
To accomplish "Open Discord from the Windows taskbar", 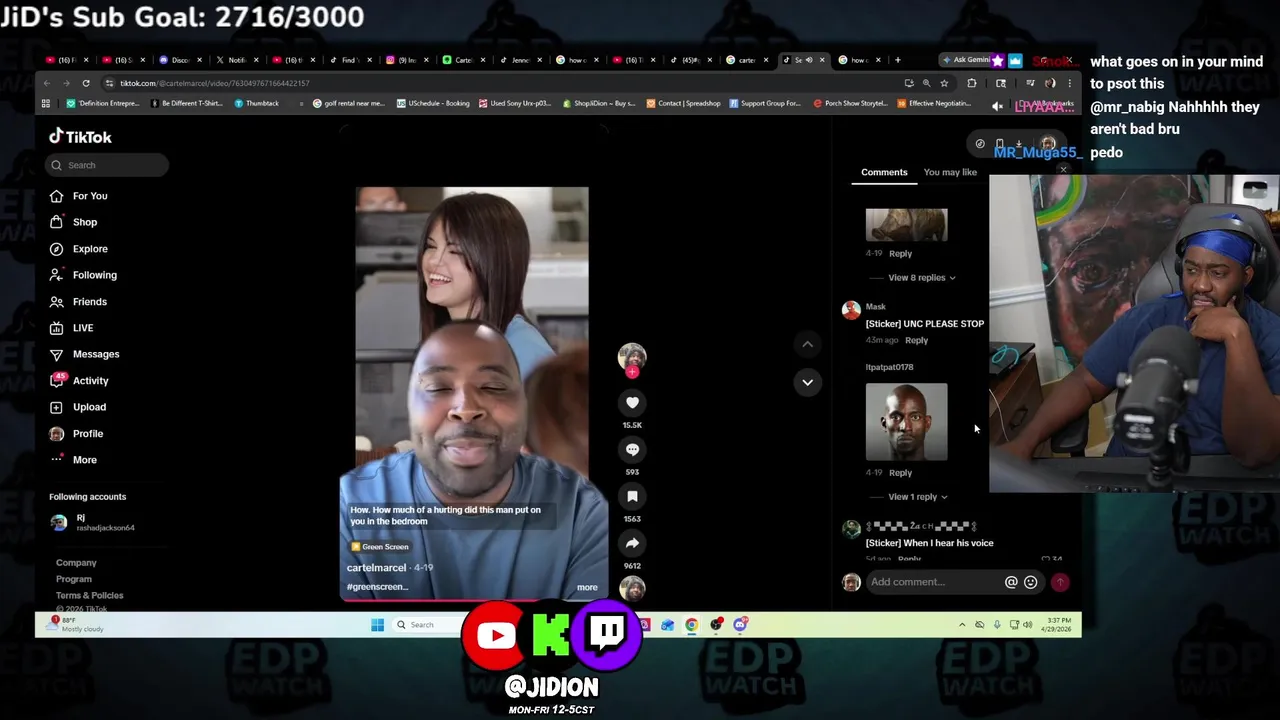I will click(x=741, y=625).
